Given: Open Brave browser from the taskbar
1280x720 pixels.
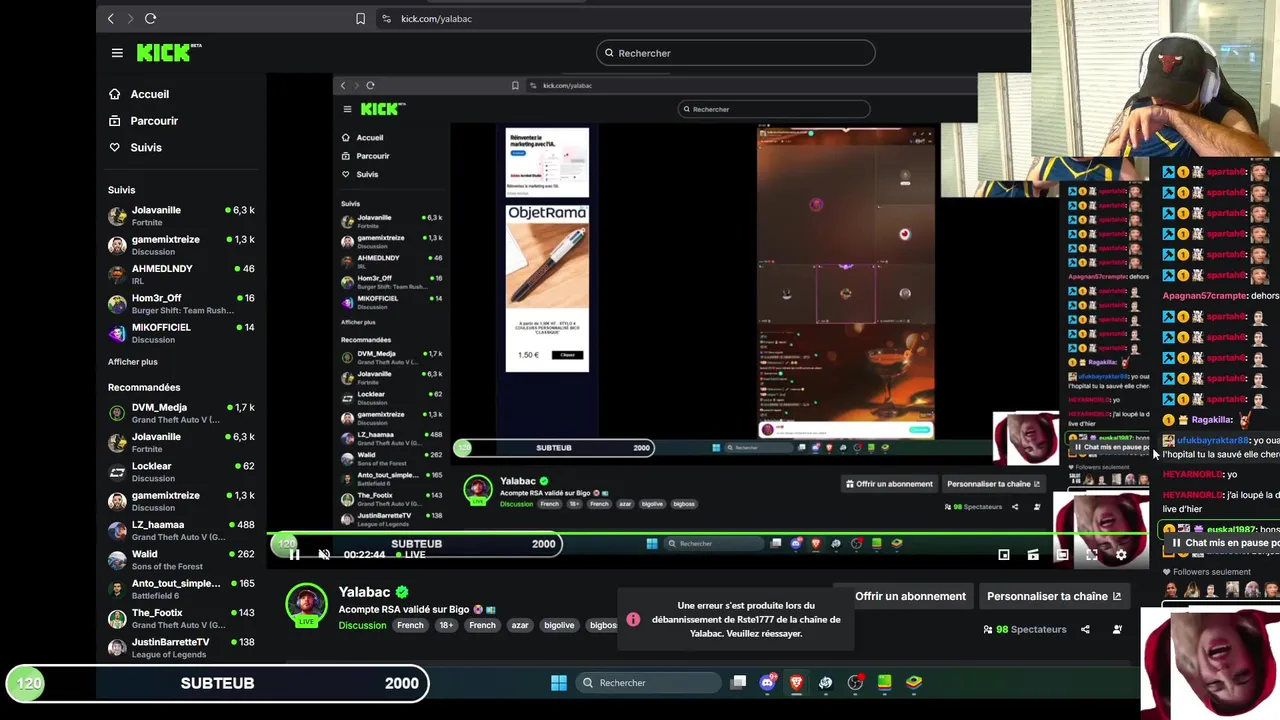Looking at the screenshot, I should (796, 683).
